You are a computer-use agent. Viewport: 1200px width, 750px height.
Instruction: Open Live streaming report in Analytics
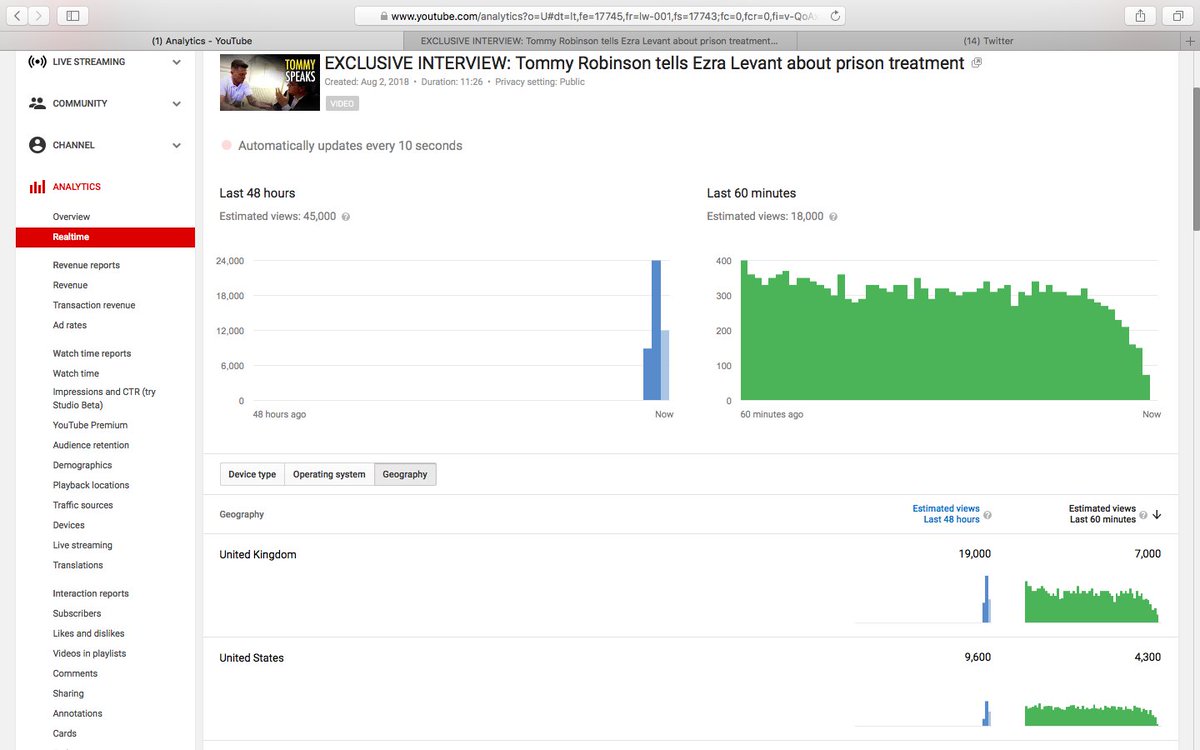point(82,545)
